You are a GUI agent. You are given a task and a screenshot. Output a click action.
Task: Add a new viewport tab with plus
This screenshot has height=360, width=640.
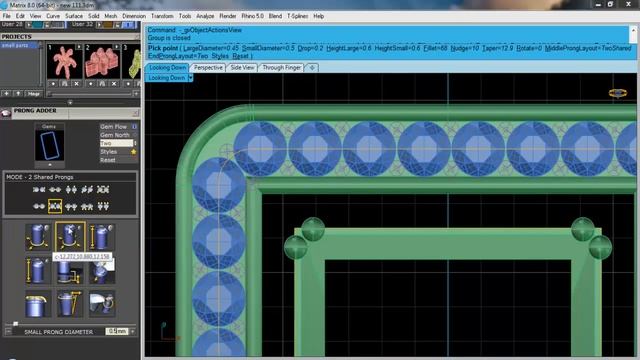click(312, 67)
